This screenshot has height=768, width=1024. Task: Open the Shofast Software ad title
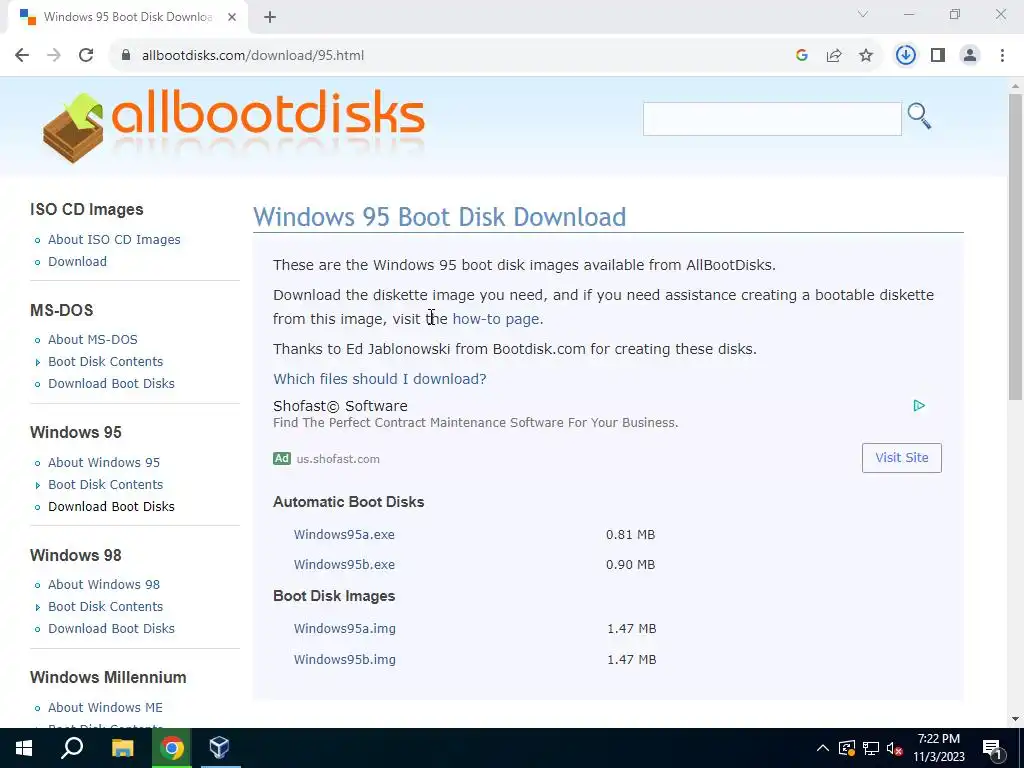click(x=340, y=406)
